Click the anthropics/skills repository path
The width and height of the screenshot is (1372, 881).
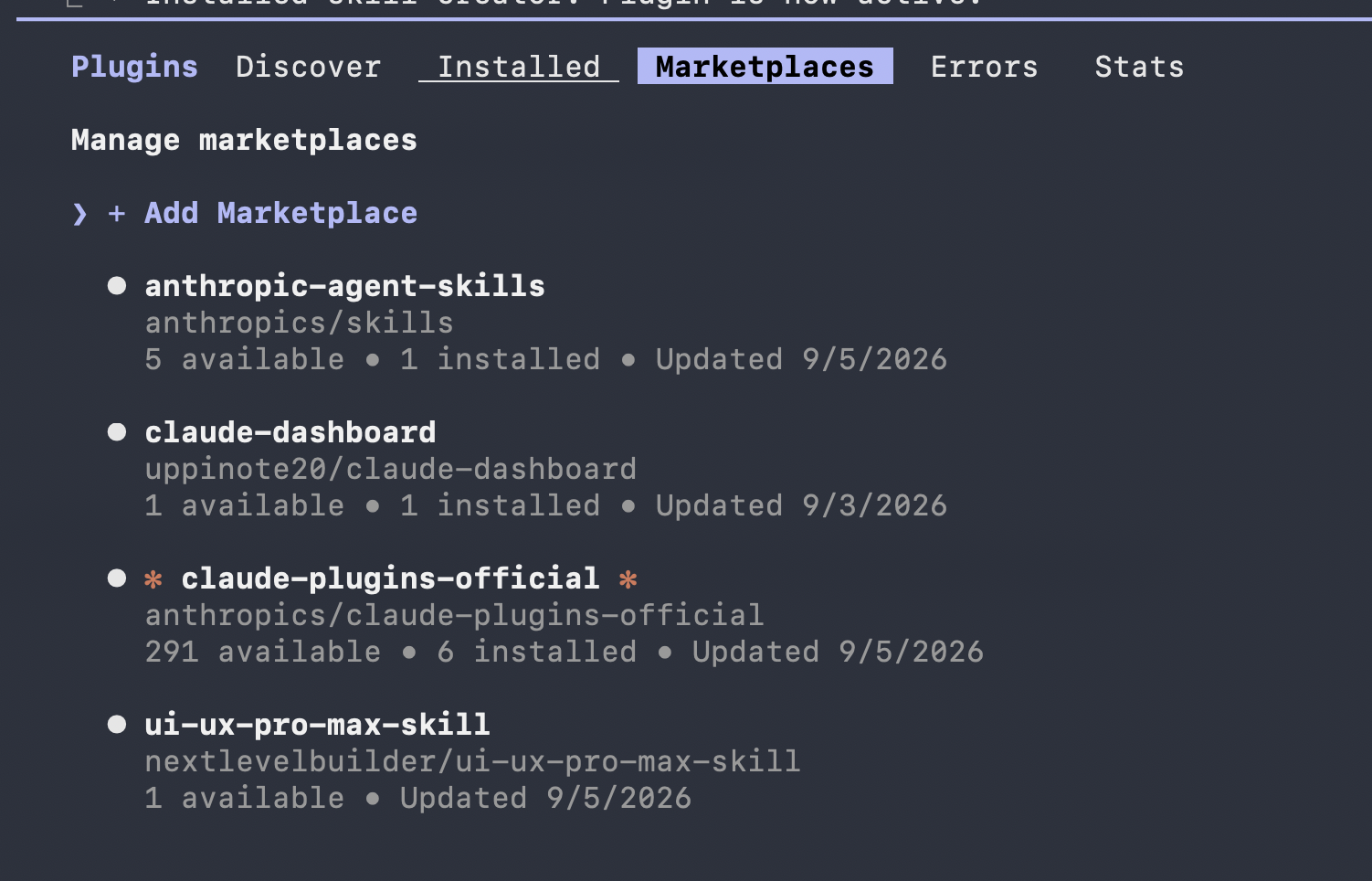(299, 323)
